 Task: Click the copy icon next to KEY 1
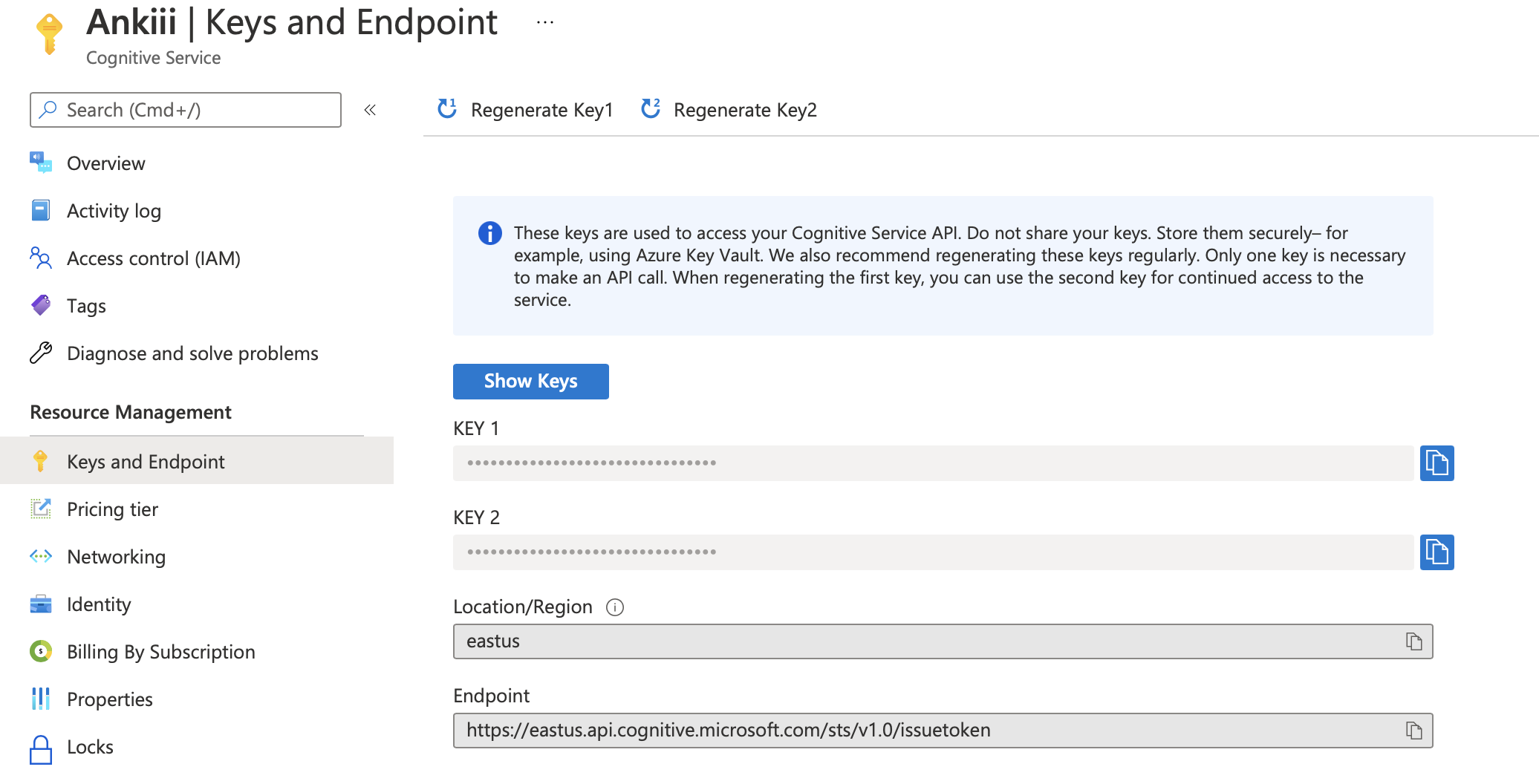click(x=1437, y=463)
